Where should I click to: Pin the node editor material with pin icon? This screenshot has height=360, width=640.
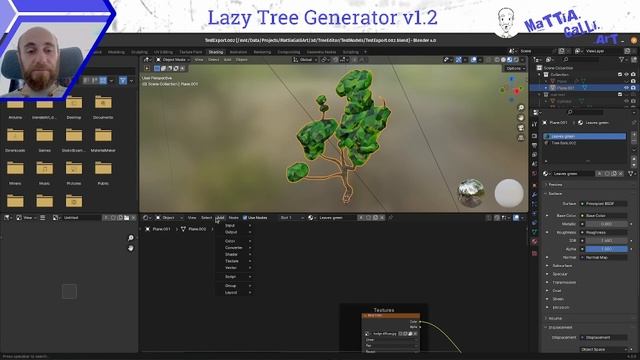pos(391,218)
